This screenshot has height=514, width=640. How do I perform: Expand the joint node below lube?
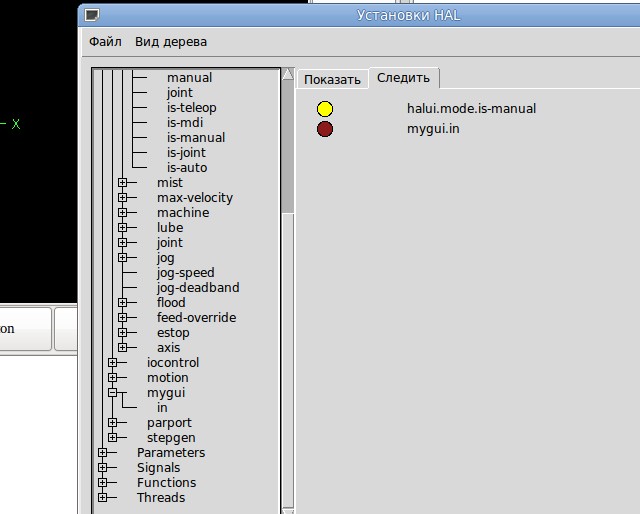pyautogui.click(x=122, y=243)
